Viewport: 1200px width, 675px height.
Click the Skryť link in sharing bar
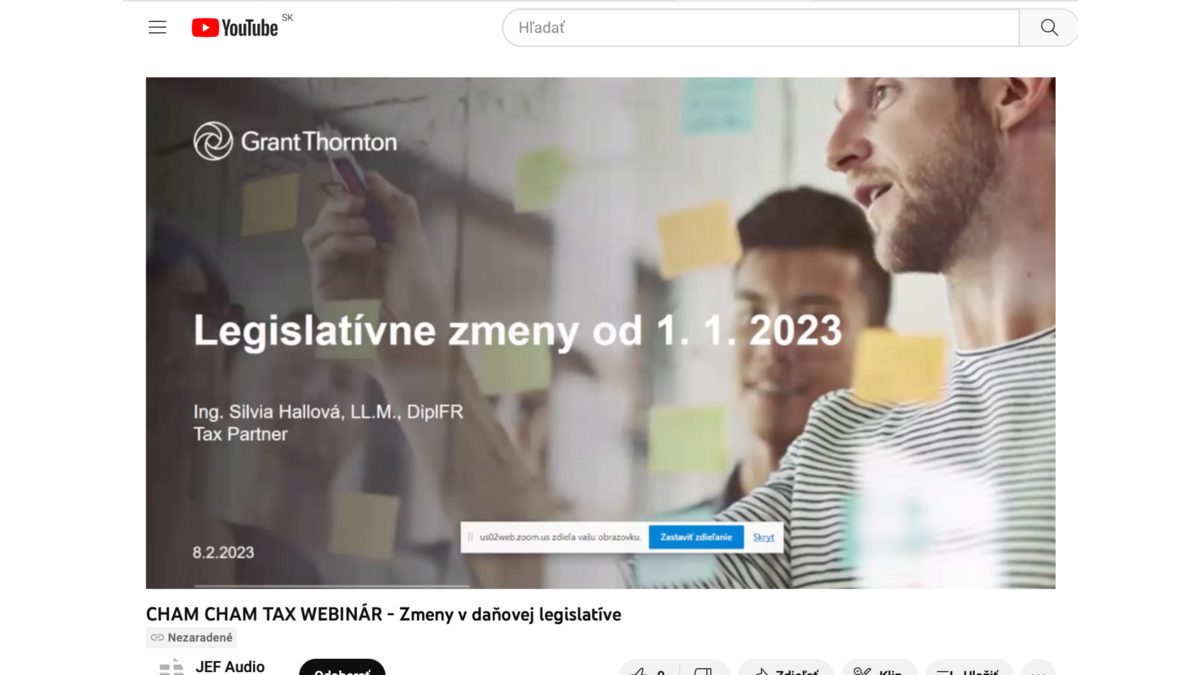coord(763,537)
